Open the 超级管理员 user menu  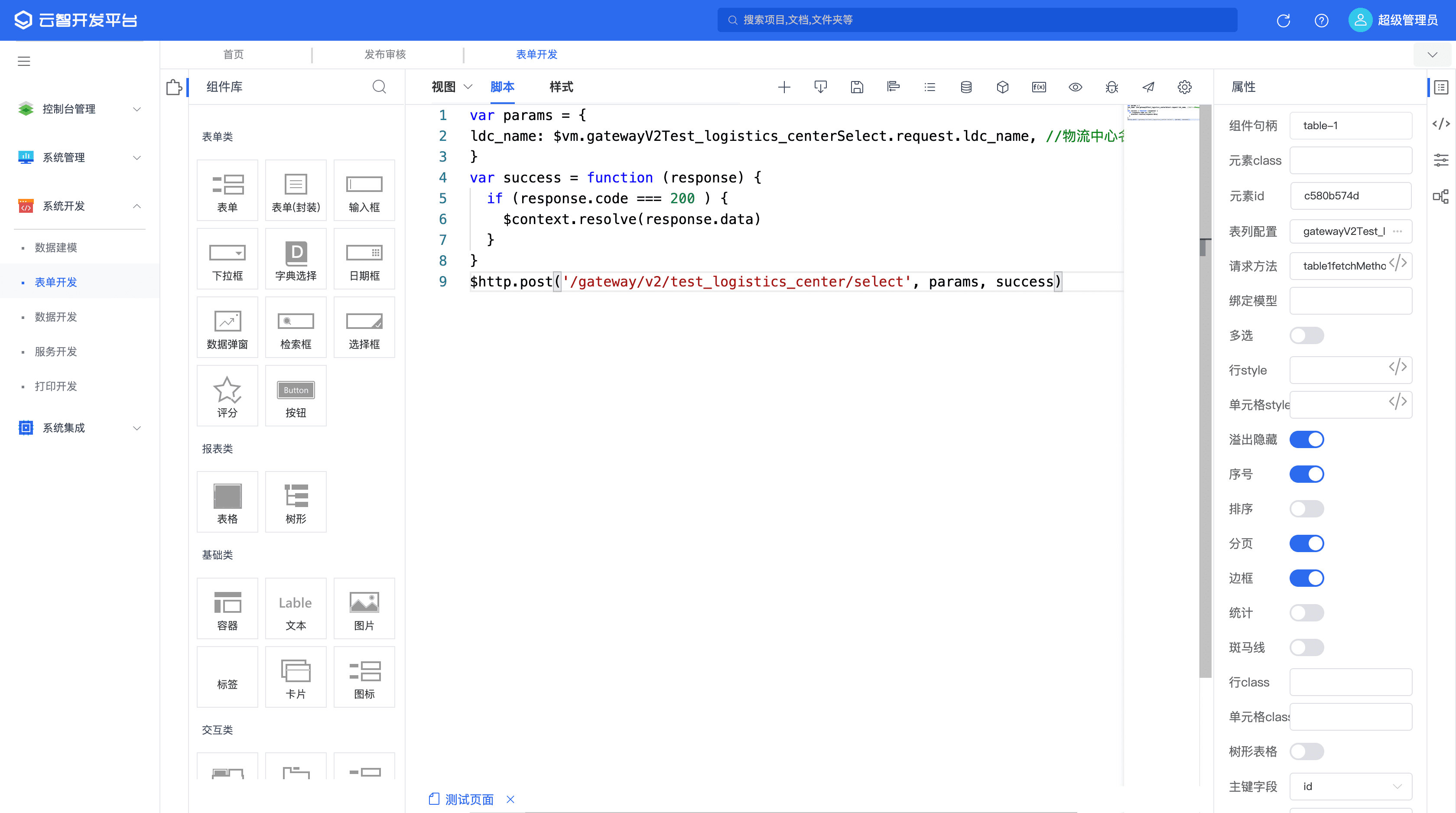click(1393, 20)
